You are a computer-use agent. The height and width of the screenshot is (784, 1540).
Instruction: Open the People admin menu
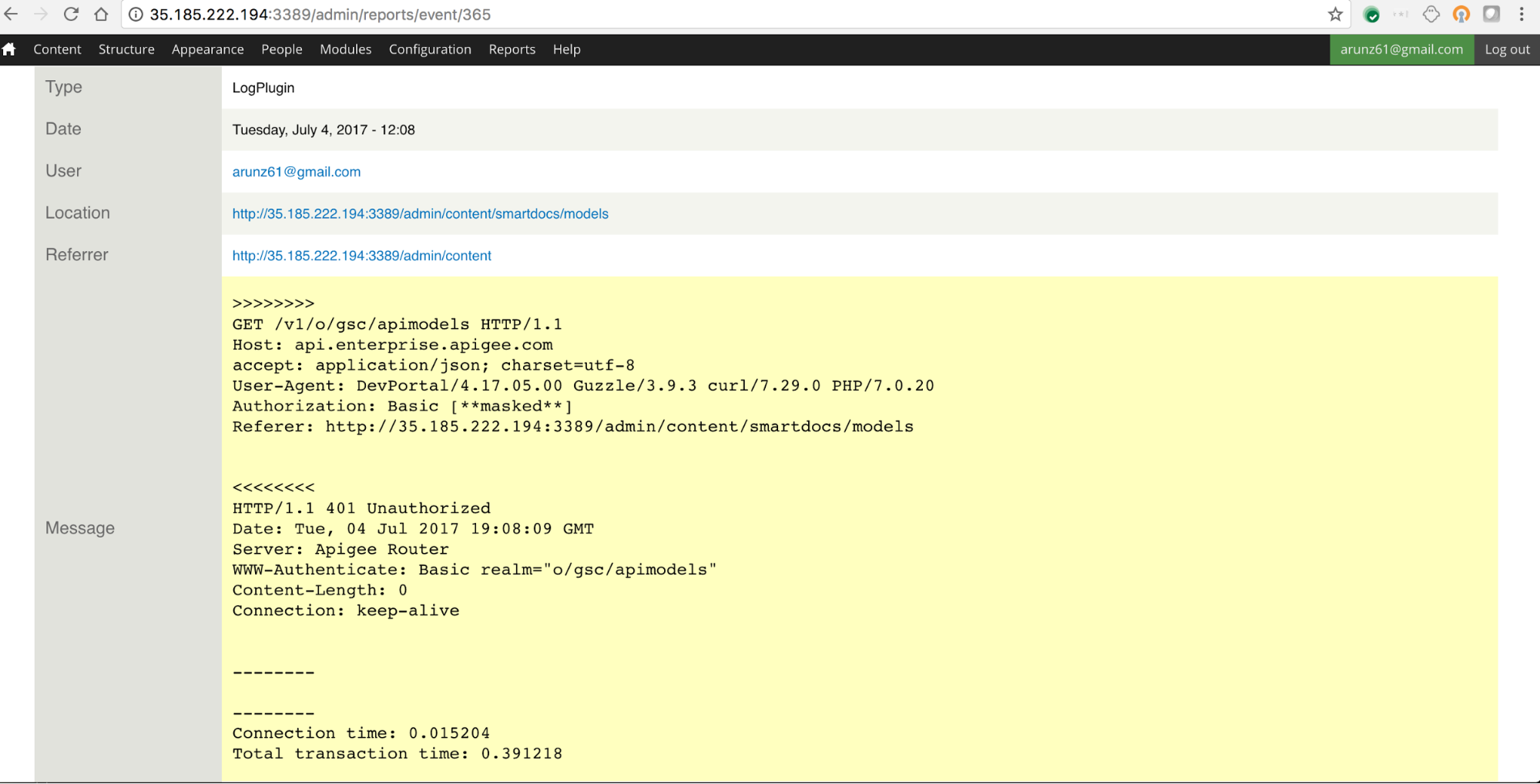click(281, 49)
